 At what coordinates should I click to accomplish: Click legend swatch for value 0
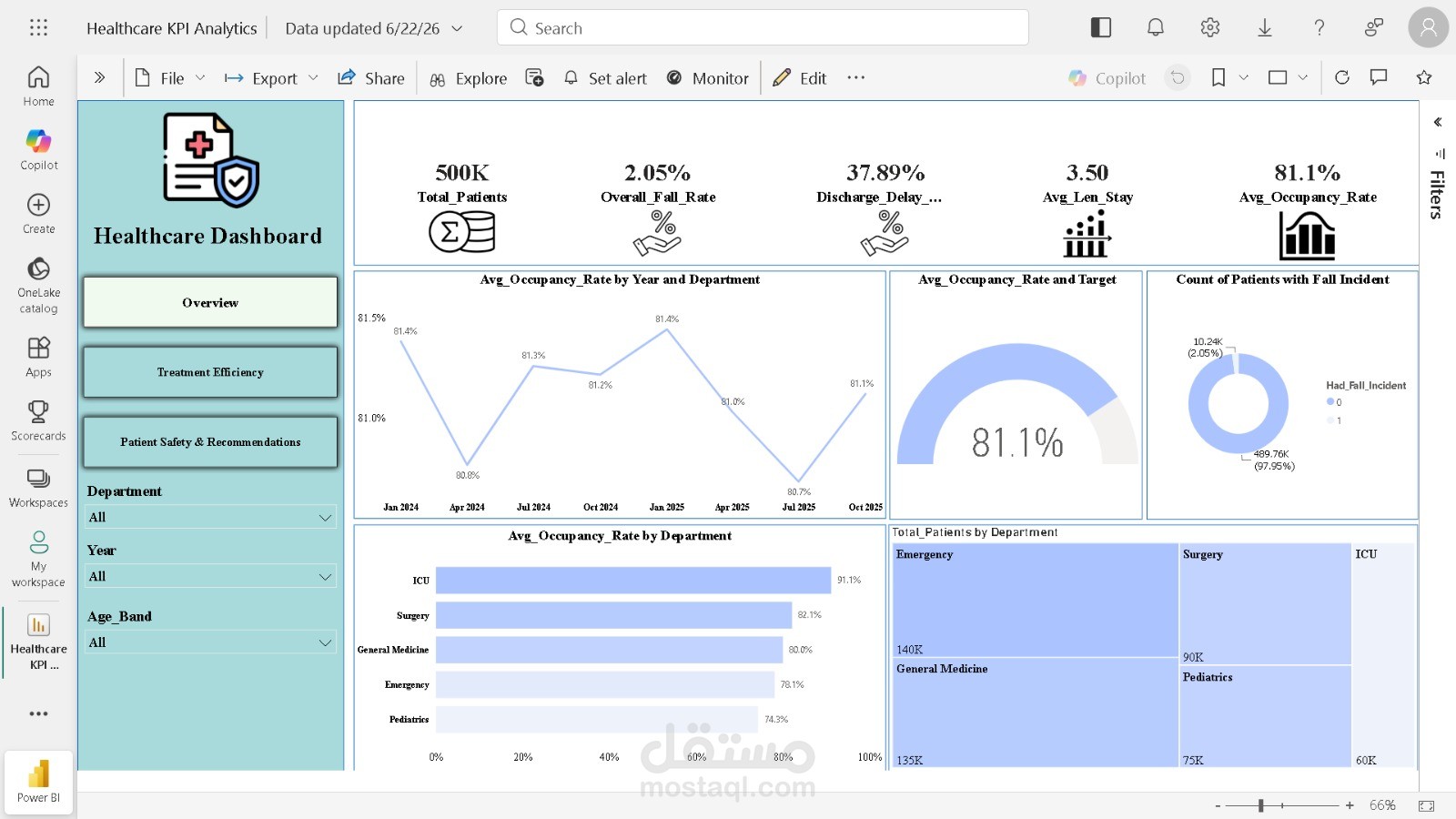[x=1330, y=402]
